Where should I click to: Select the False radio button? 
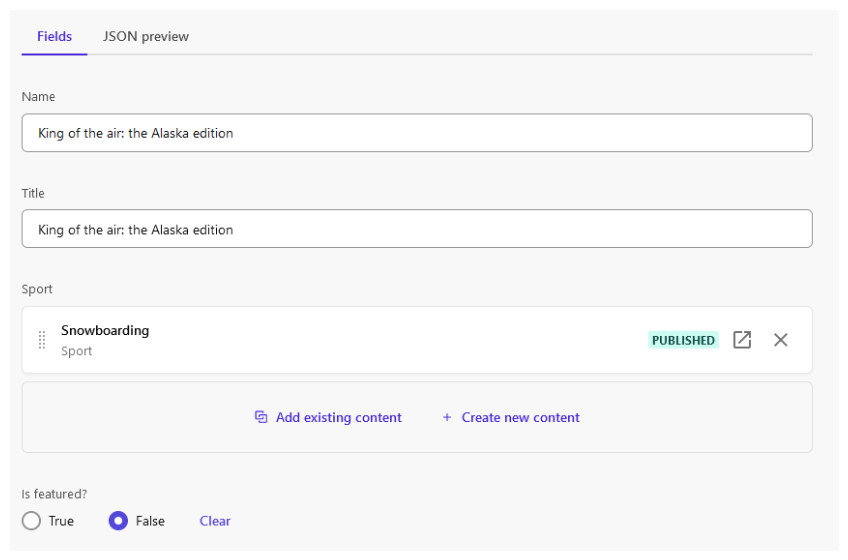coord(118,521)
